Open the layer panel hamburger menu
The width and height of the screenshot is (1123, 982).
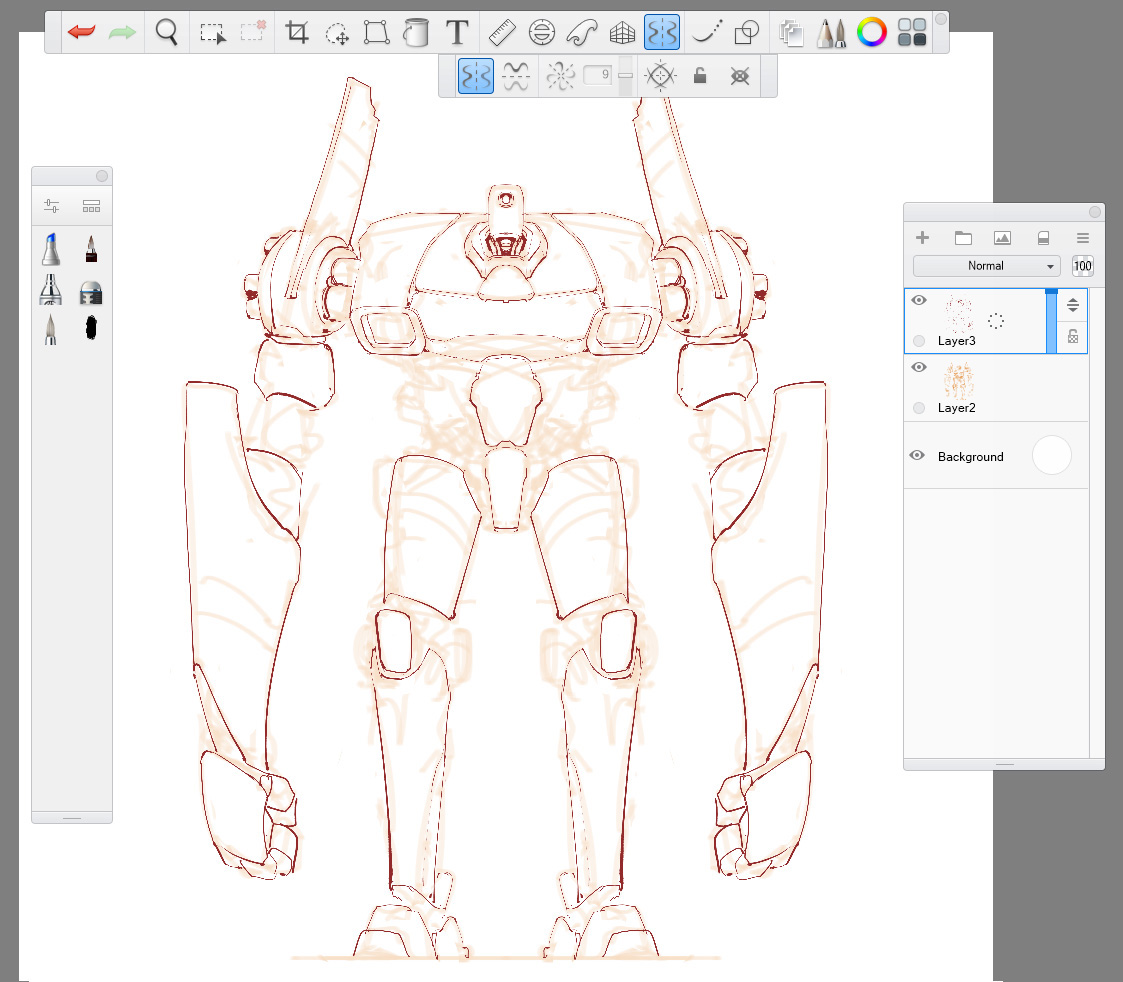1082,238
